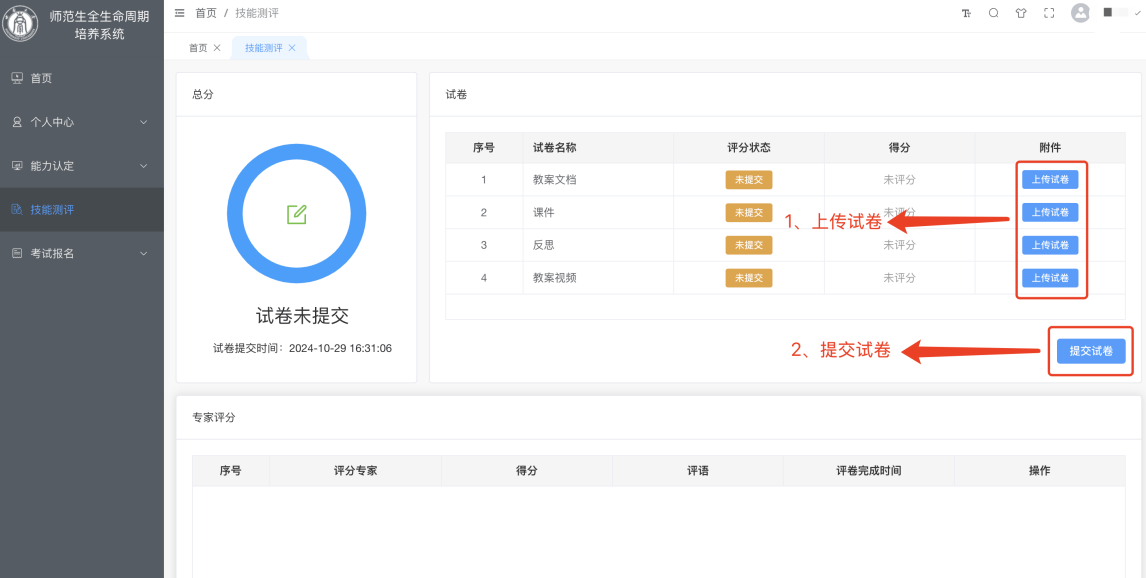Upload file for 教案文档 row

point(1049,180)
